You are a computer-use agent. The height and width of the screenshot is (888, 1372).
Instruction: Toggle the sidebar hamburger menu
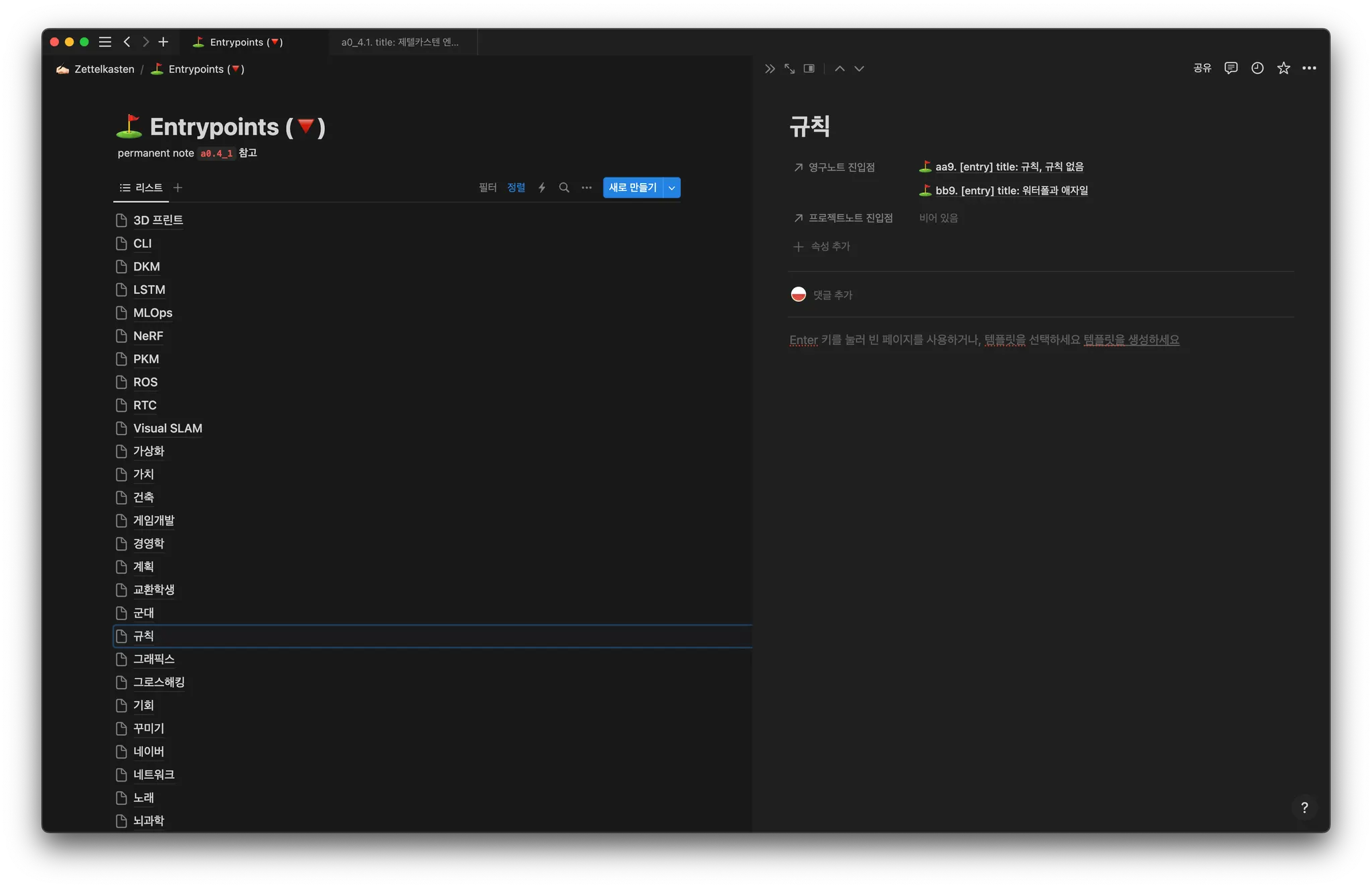[x=105, y=42]
